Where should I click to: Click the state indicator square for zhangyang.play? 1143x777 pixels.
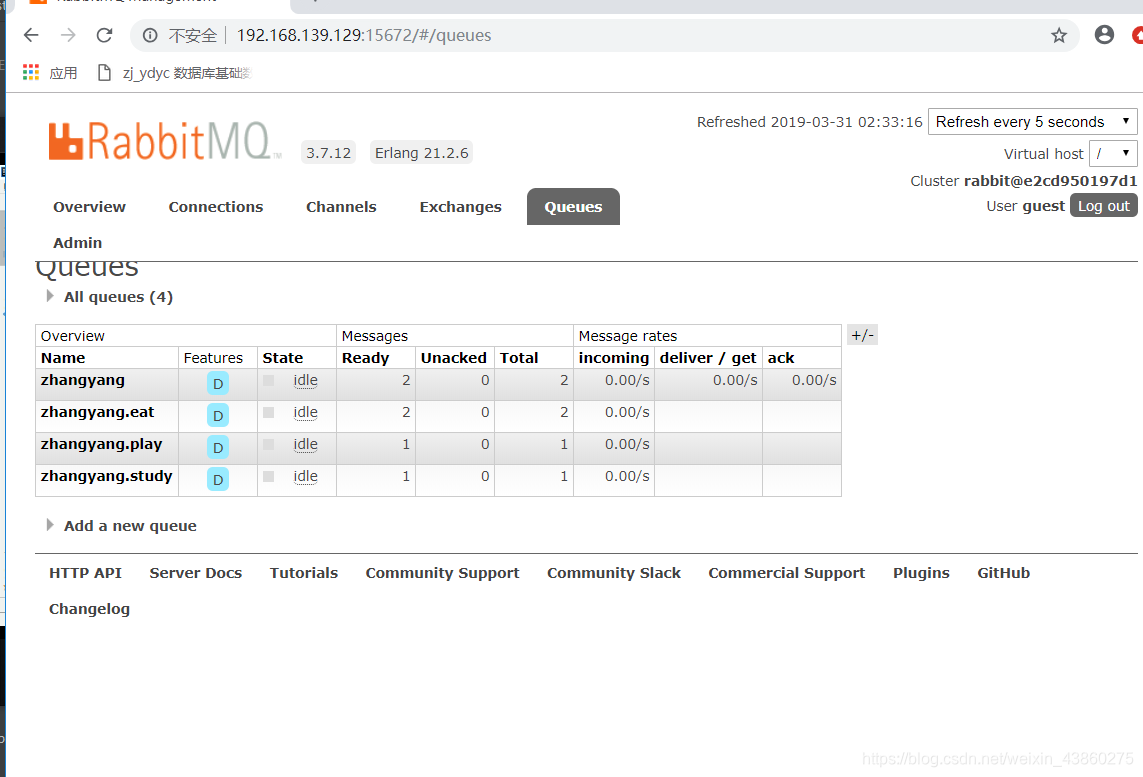(x=268, y=445)
